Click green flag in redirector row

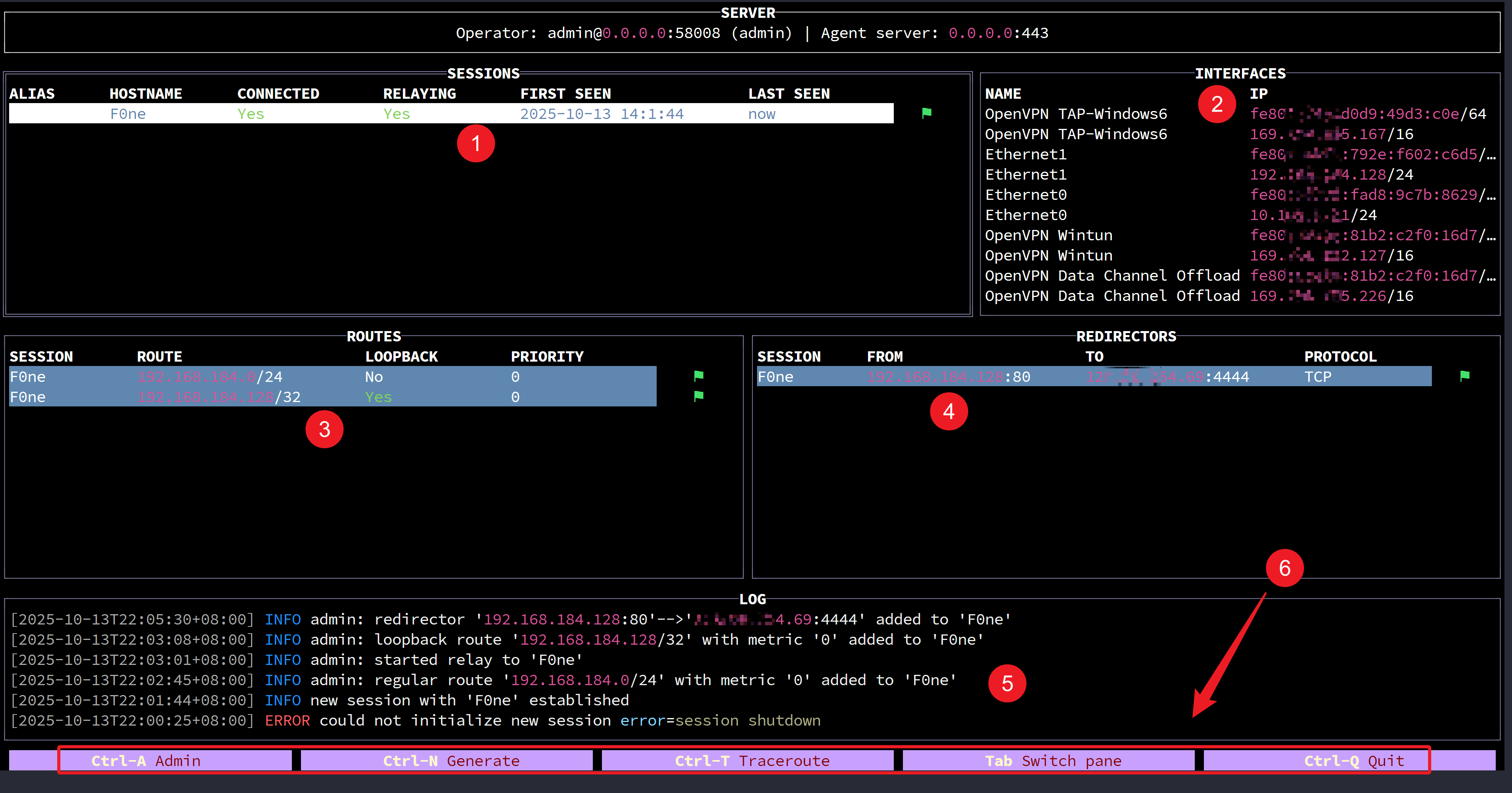tap(1464, 375)
